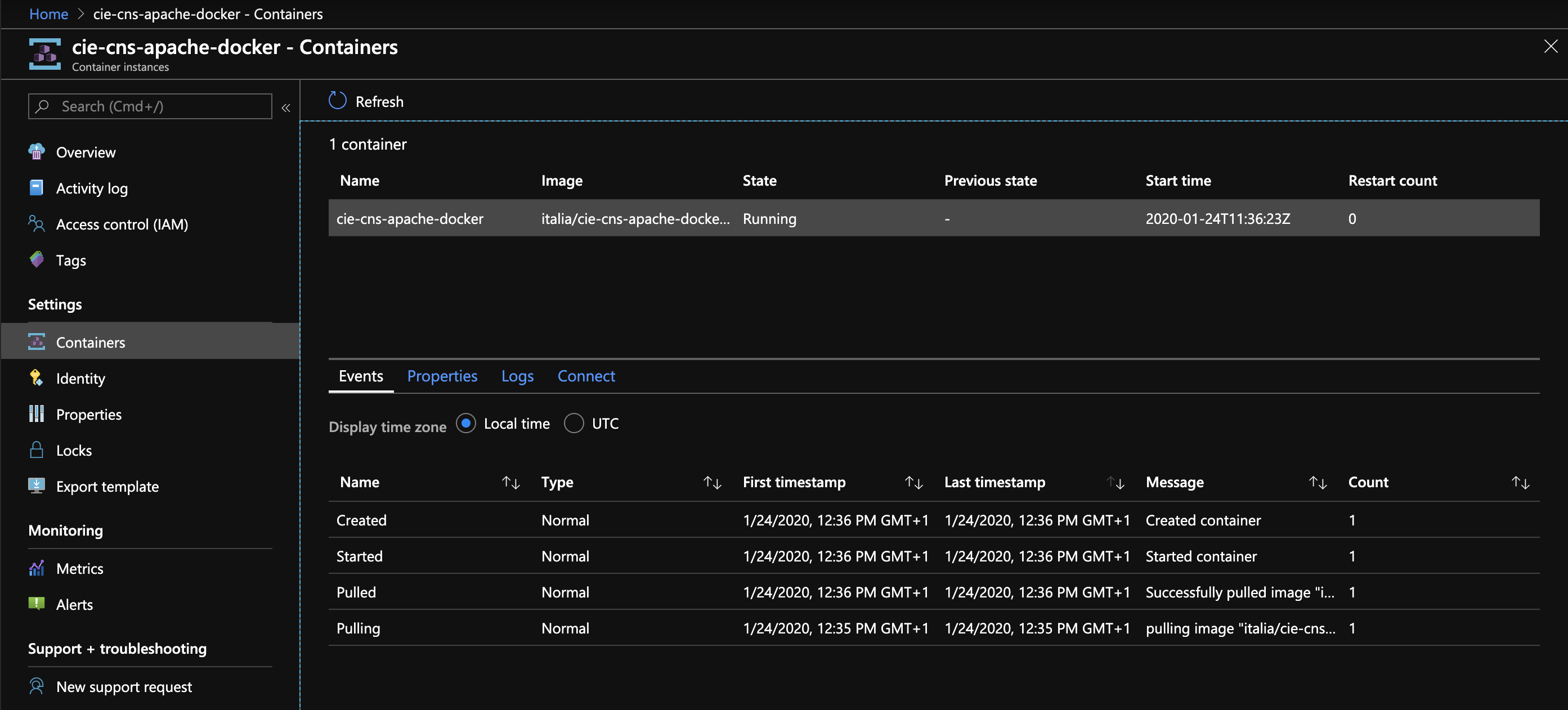Sort by First timestamp arrows
Viewport: 1568px width, 710px height.
coord(913,483)
